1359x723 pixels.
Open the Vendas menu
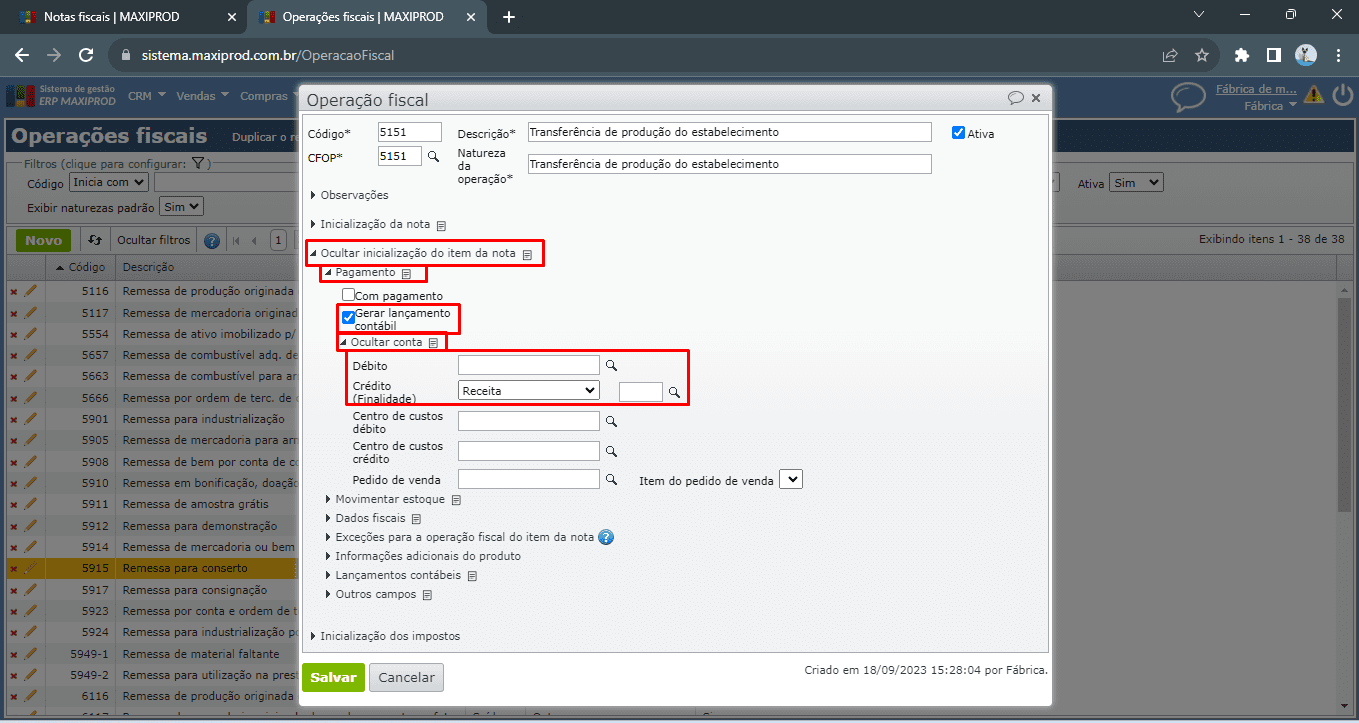[x=202, y=96]
